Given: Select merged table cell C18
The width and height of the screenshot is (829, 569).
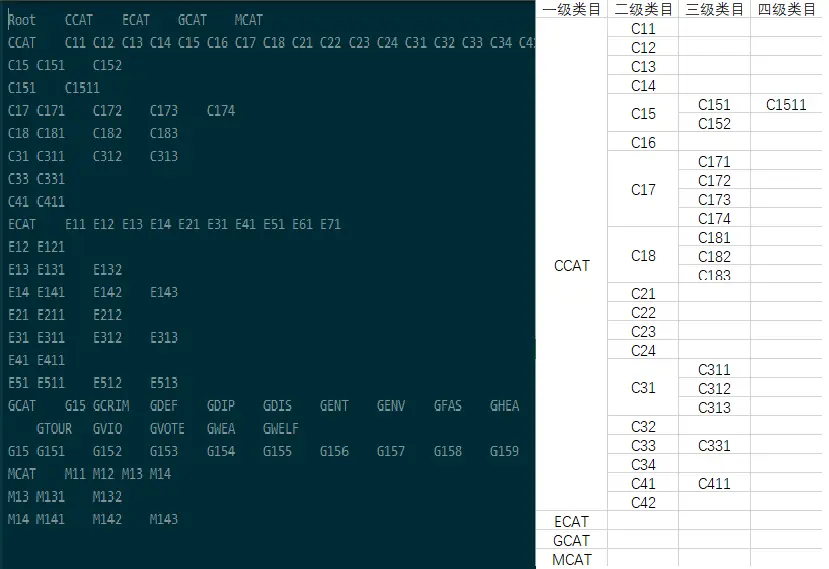Looking at the screenshot, I should pos(643,255).
